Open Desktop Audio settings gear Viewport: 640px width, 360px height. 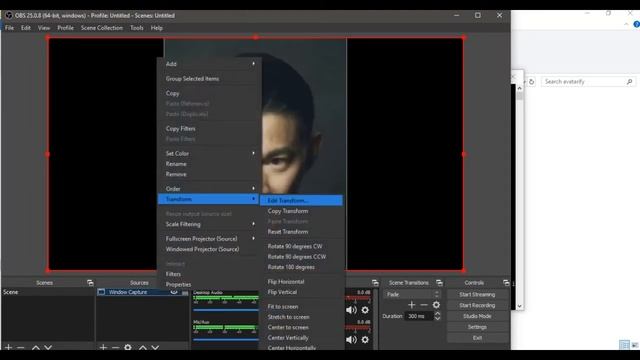[365, 310]
